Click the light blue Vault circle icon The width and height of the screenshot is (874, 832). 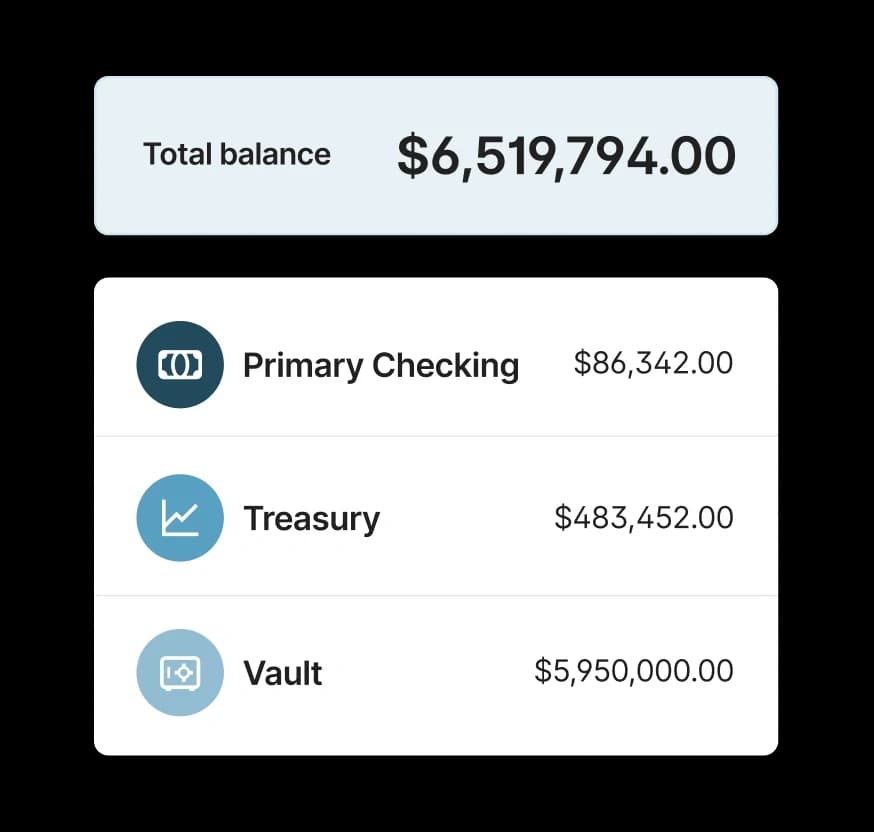click(180, 672)
